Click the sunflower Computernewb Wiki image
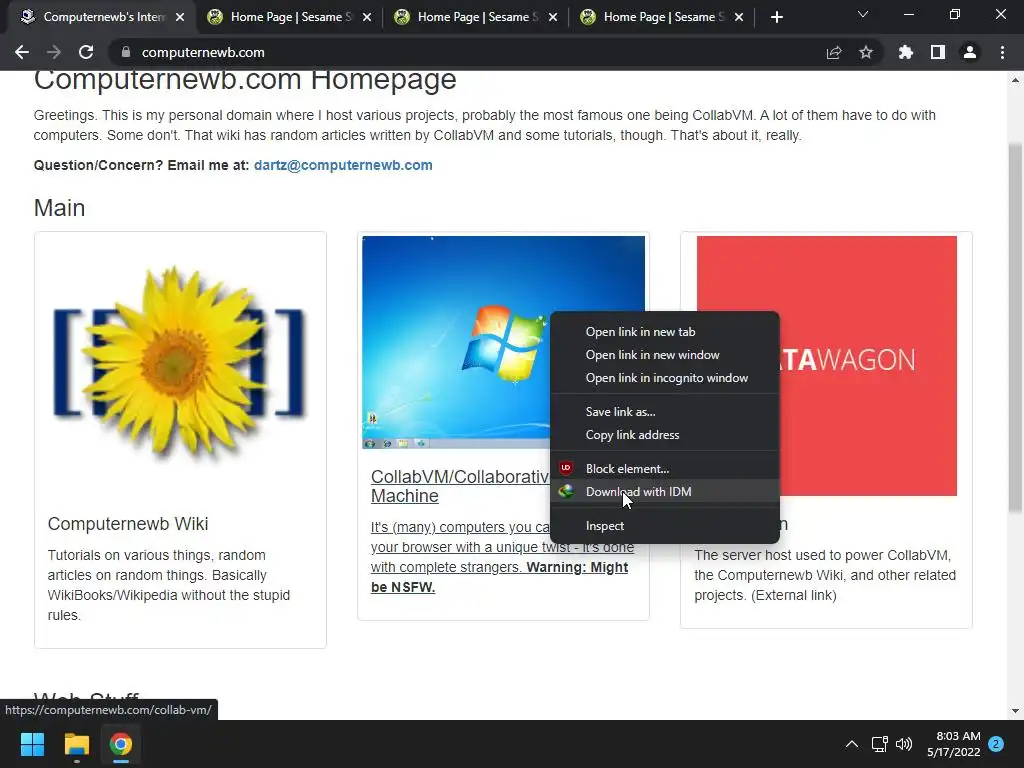Viewport: 1024px width, 768px height. (180, 362)
